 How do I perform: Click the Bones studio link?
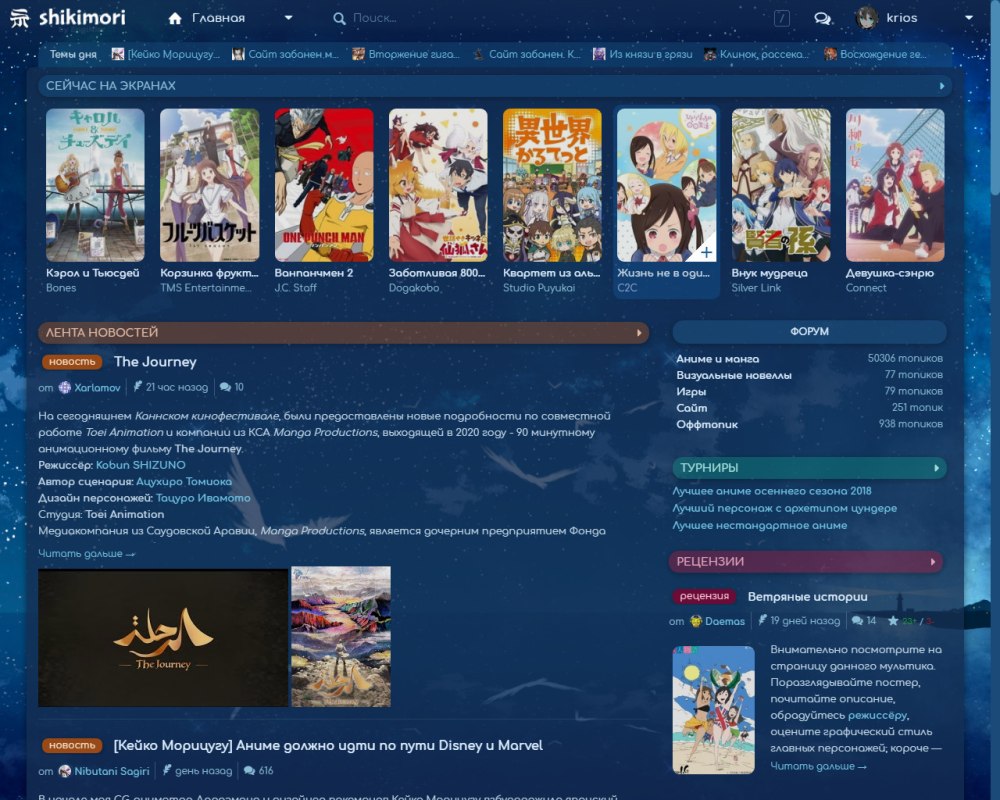coord(61,288)
